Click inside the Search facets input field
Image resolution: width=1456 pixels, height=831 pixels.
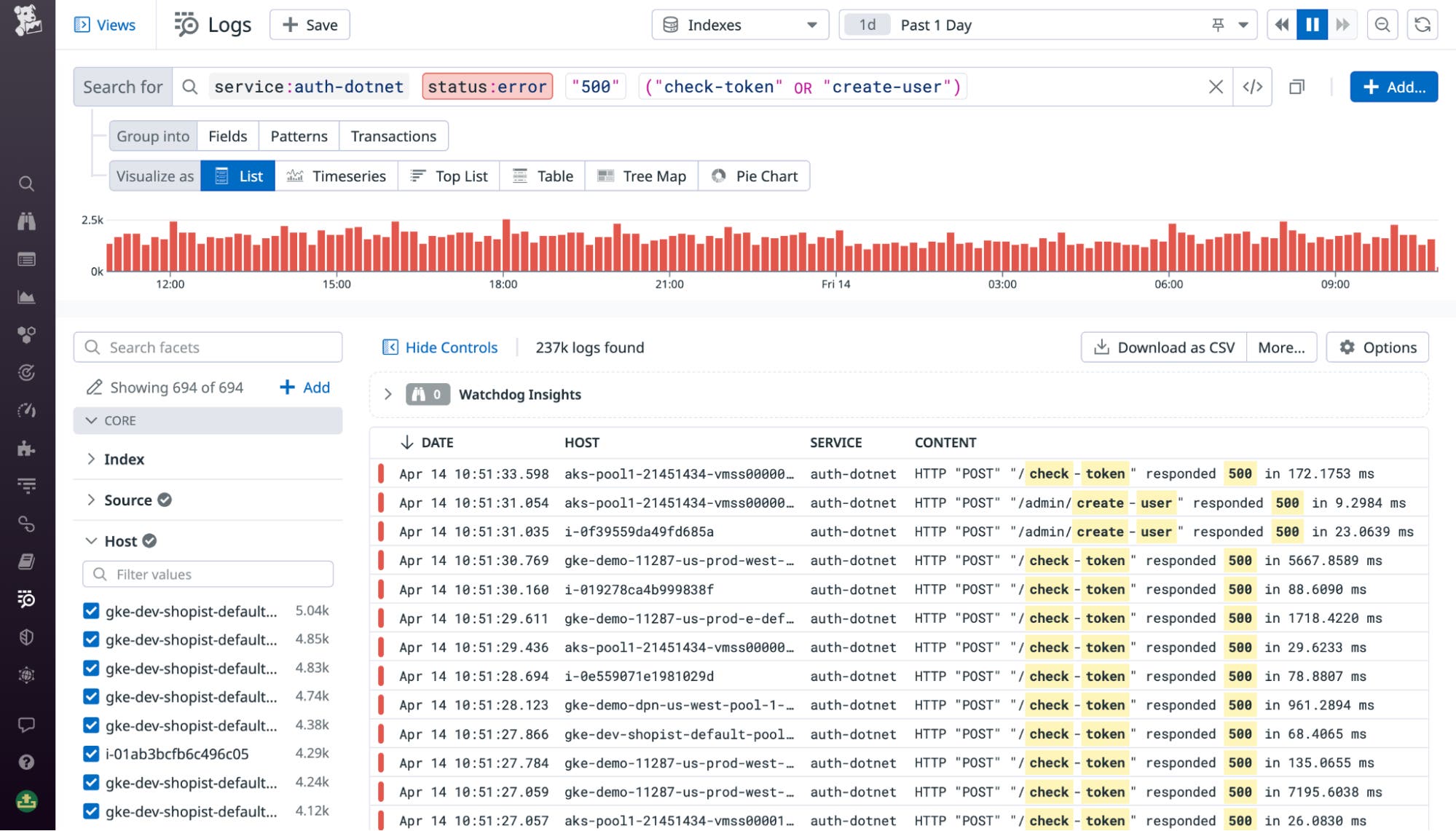tap(208, 347)
